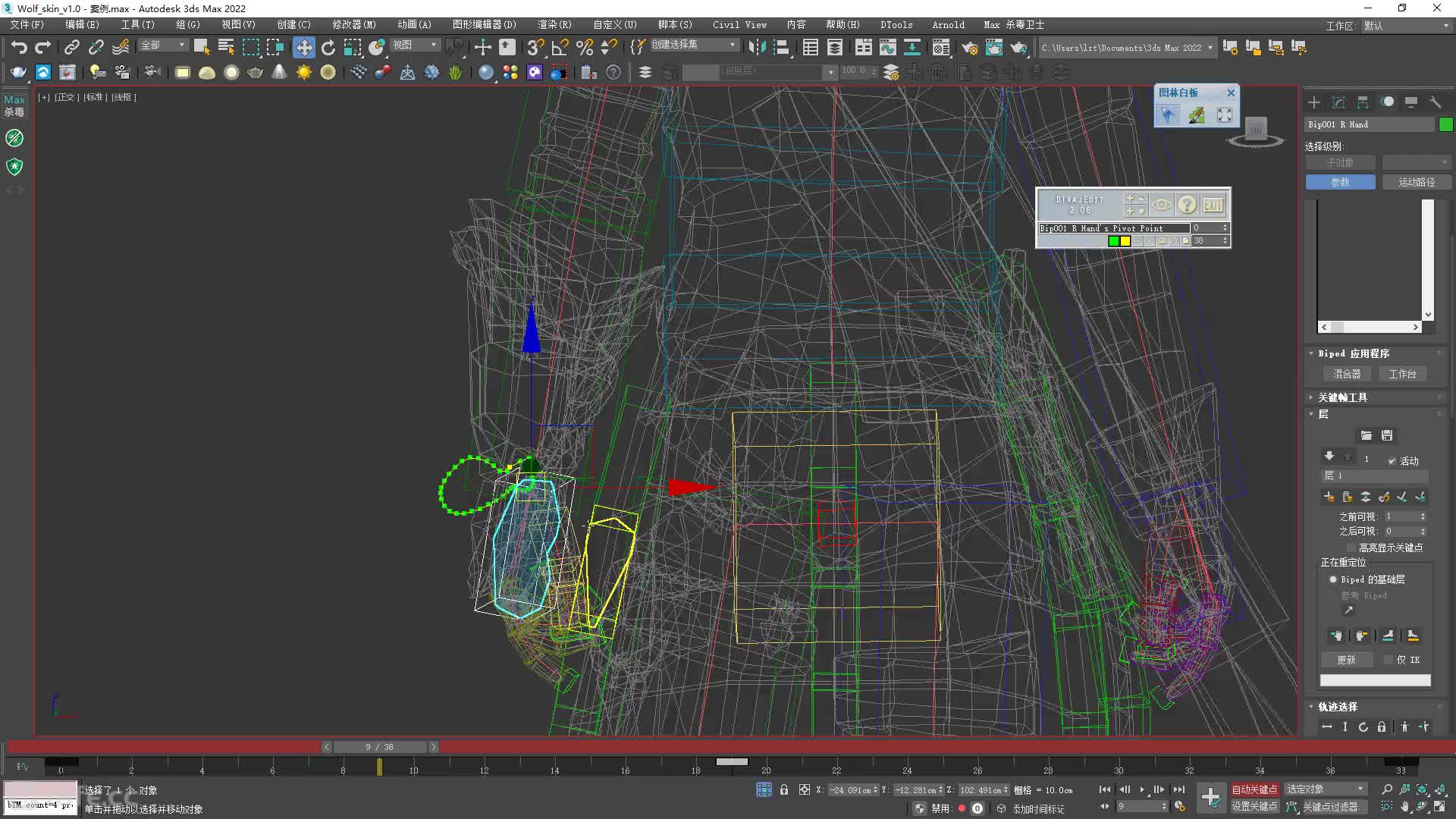
Task: Toggle the Angle Snap icon
Action: (560, 47)
